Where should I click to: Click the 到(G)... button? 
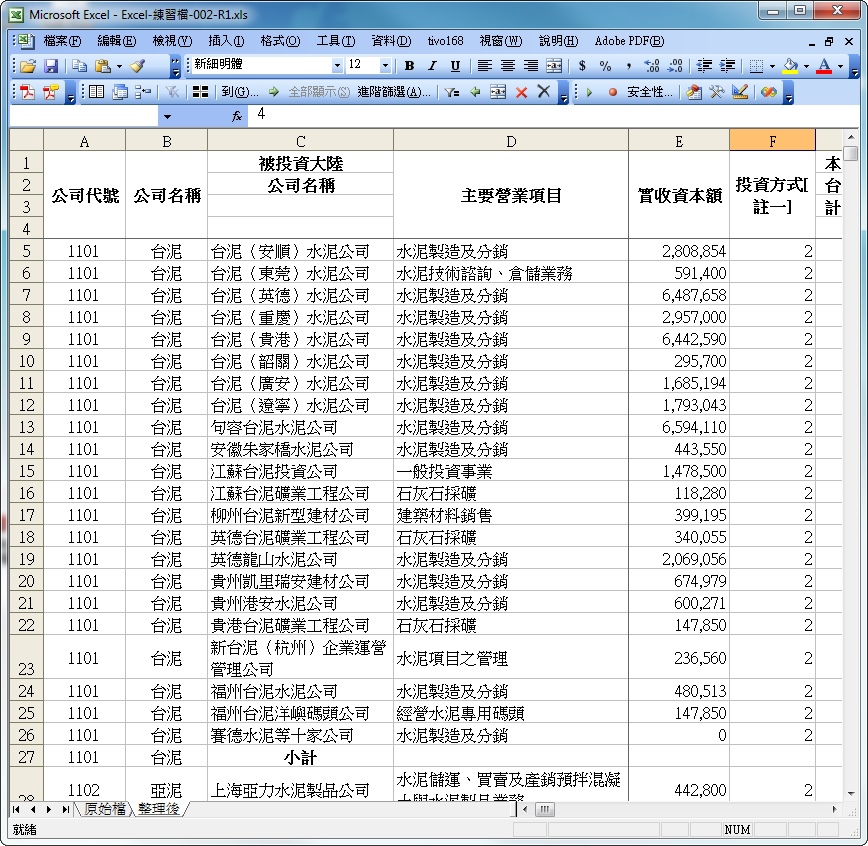click(x=239, y=92)
